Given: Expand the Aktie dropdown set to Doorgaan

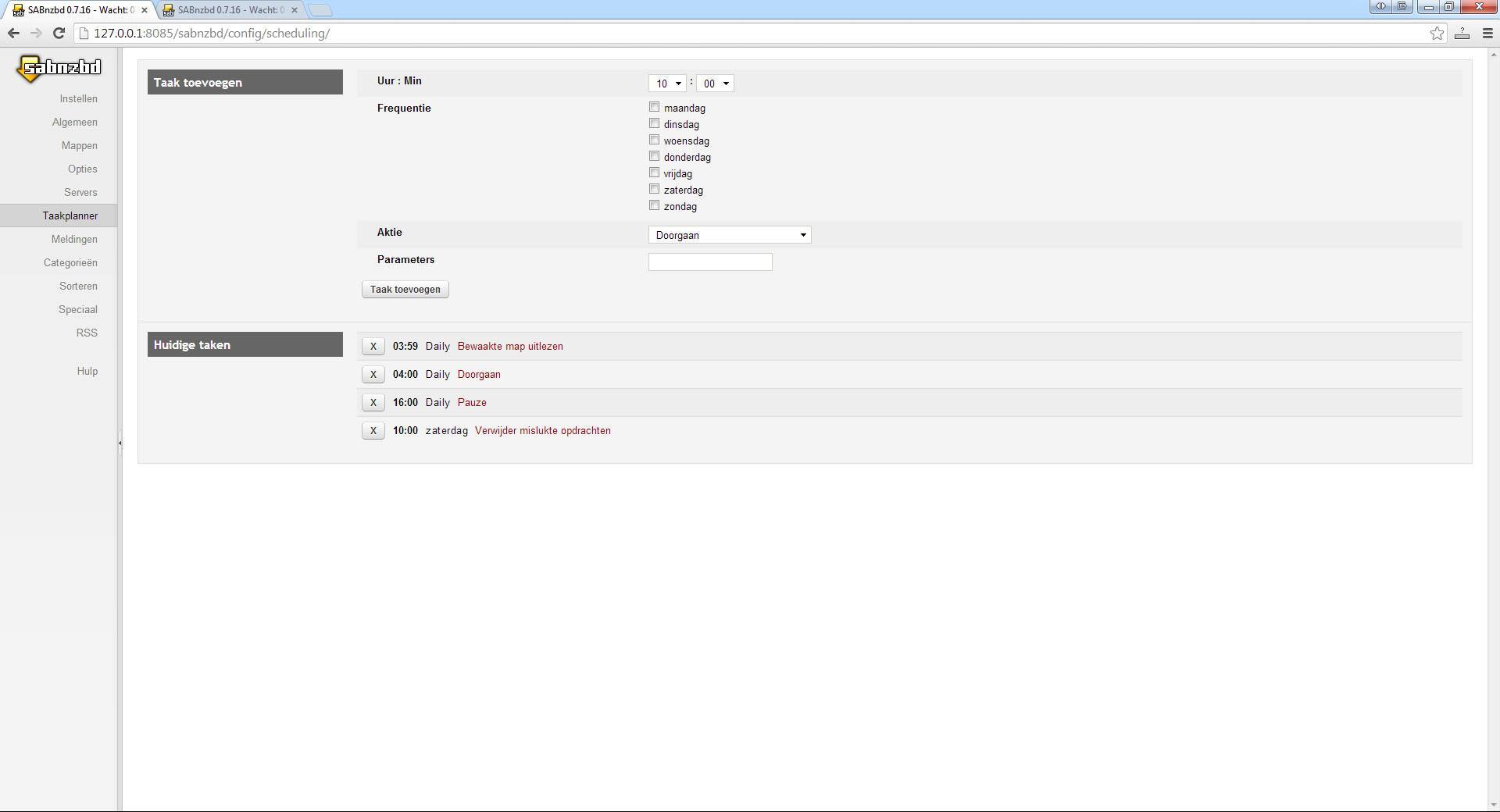Looking at the screenshot, I should [x=730, y=235].
